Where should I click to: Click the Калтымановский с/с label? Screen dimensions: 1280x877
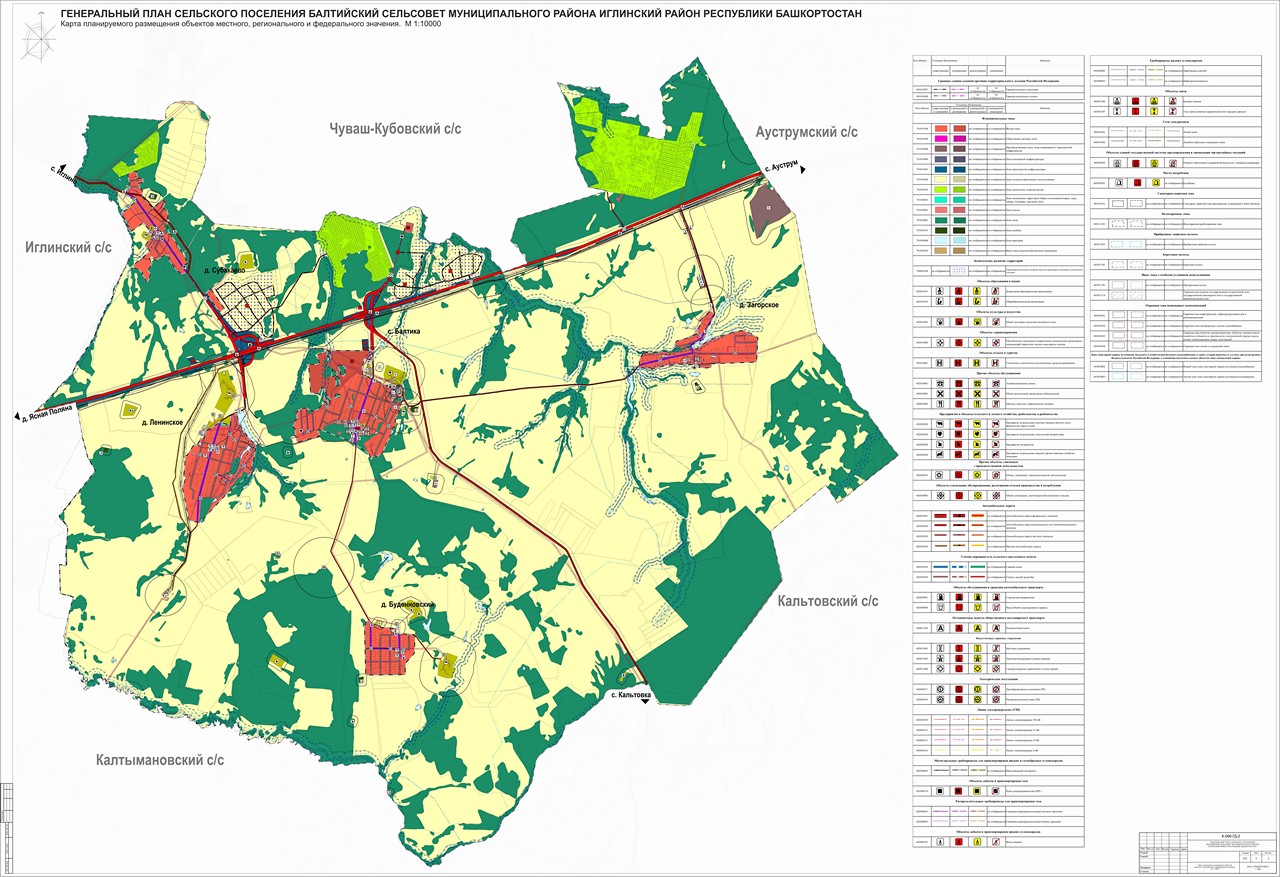(160, 760)
